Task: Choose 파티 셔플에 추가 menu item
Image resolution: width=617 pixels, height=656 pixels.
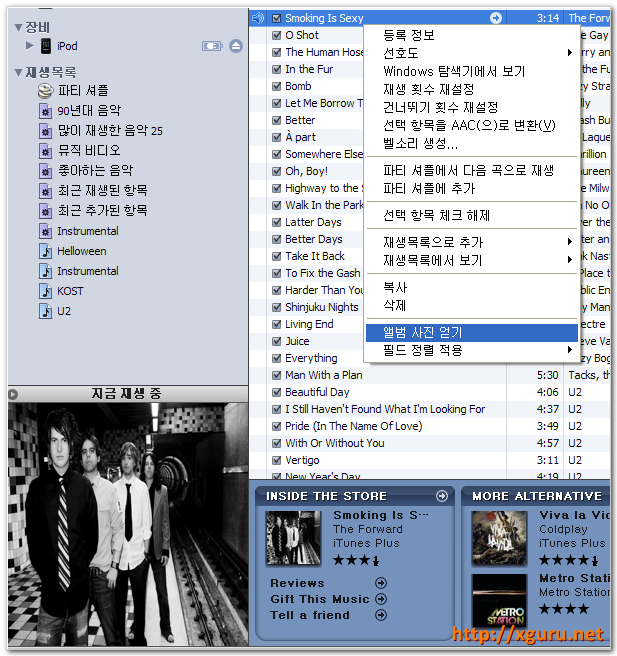Action: pos(471,188)
